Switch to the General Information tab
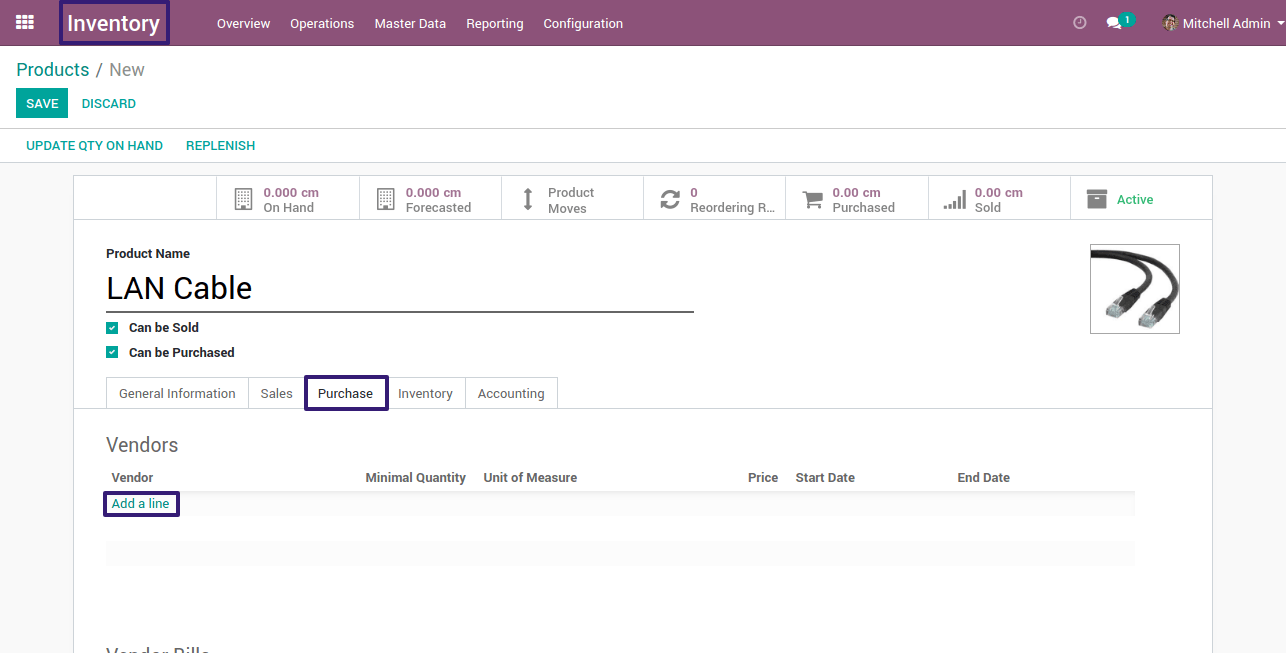 (x=177, y=393)
